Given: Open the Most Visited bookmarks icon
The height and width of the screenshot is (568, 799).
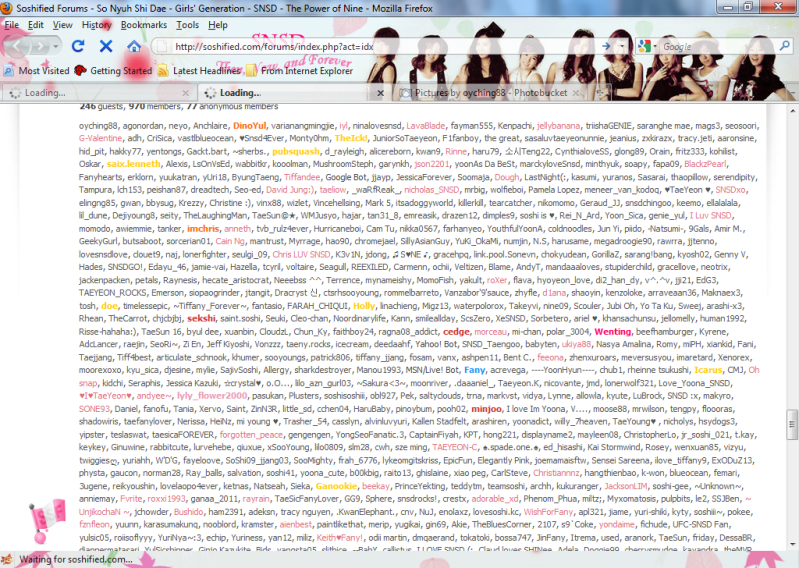Looking at the screenshot, I should 9,71.
